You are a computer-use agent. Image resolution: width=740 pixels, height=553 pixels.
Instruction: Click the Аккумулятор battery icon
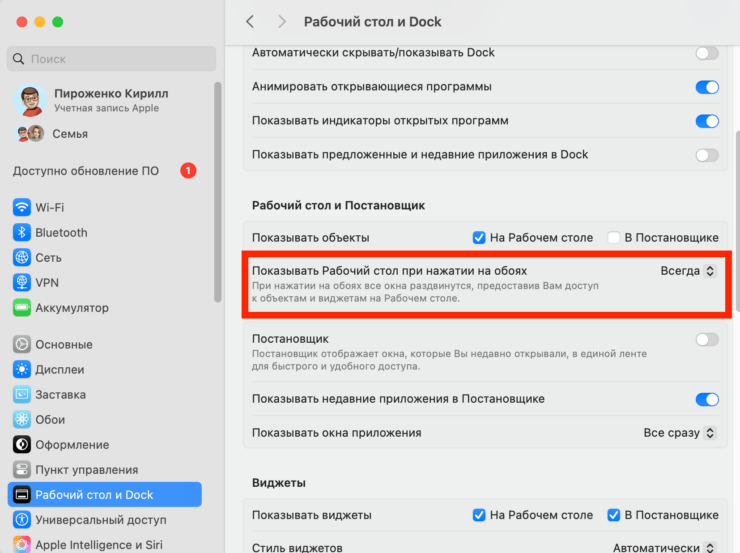tap(22, 308)
